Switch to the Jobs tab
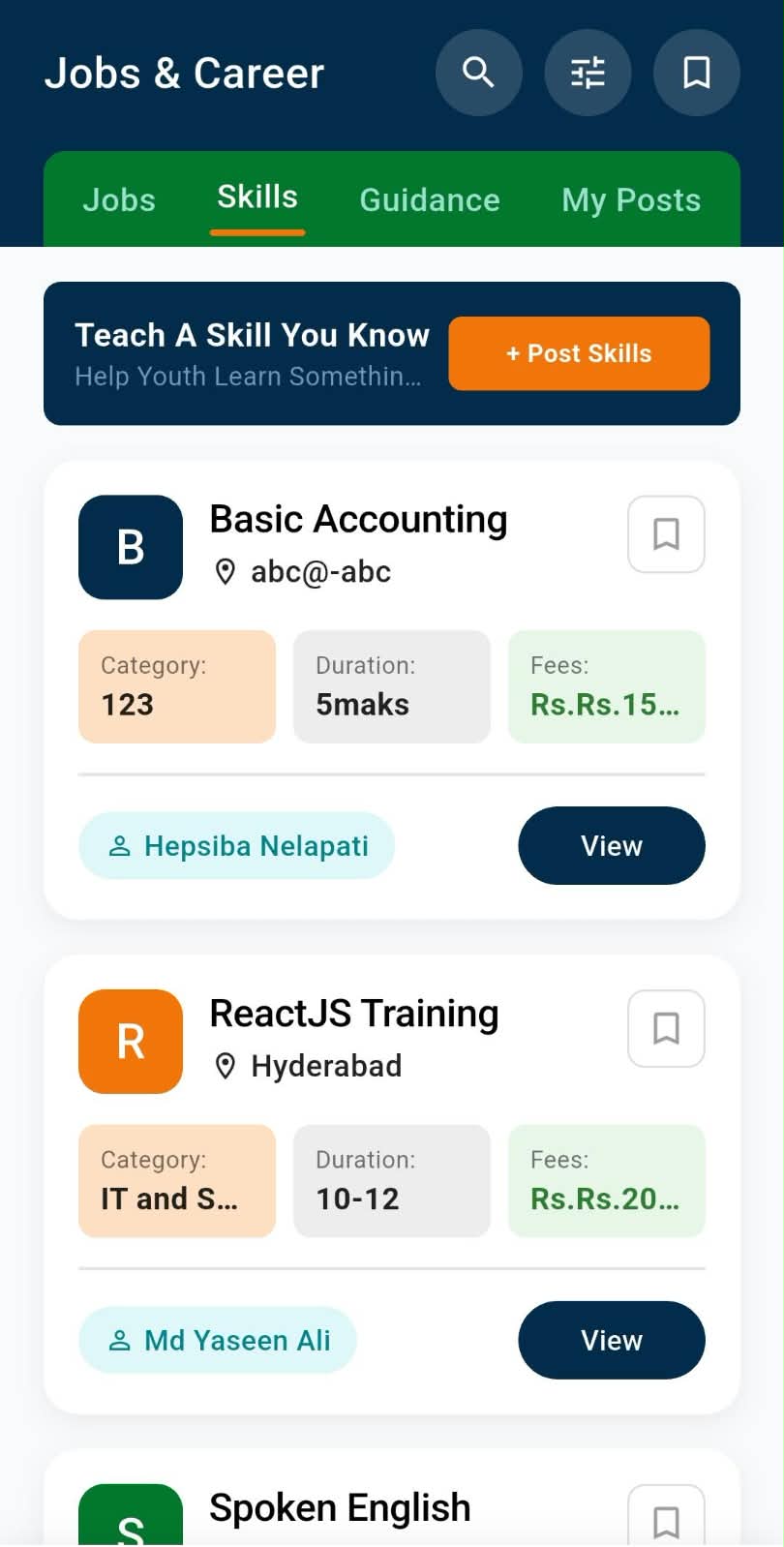The width and height of the screenshot is (784, 1547). tap(119, 199)
